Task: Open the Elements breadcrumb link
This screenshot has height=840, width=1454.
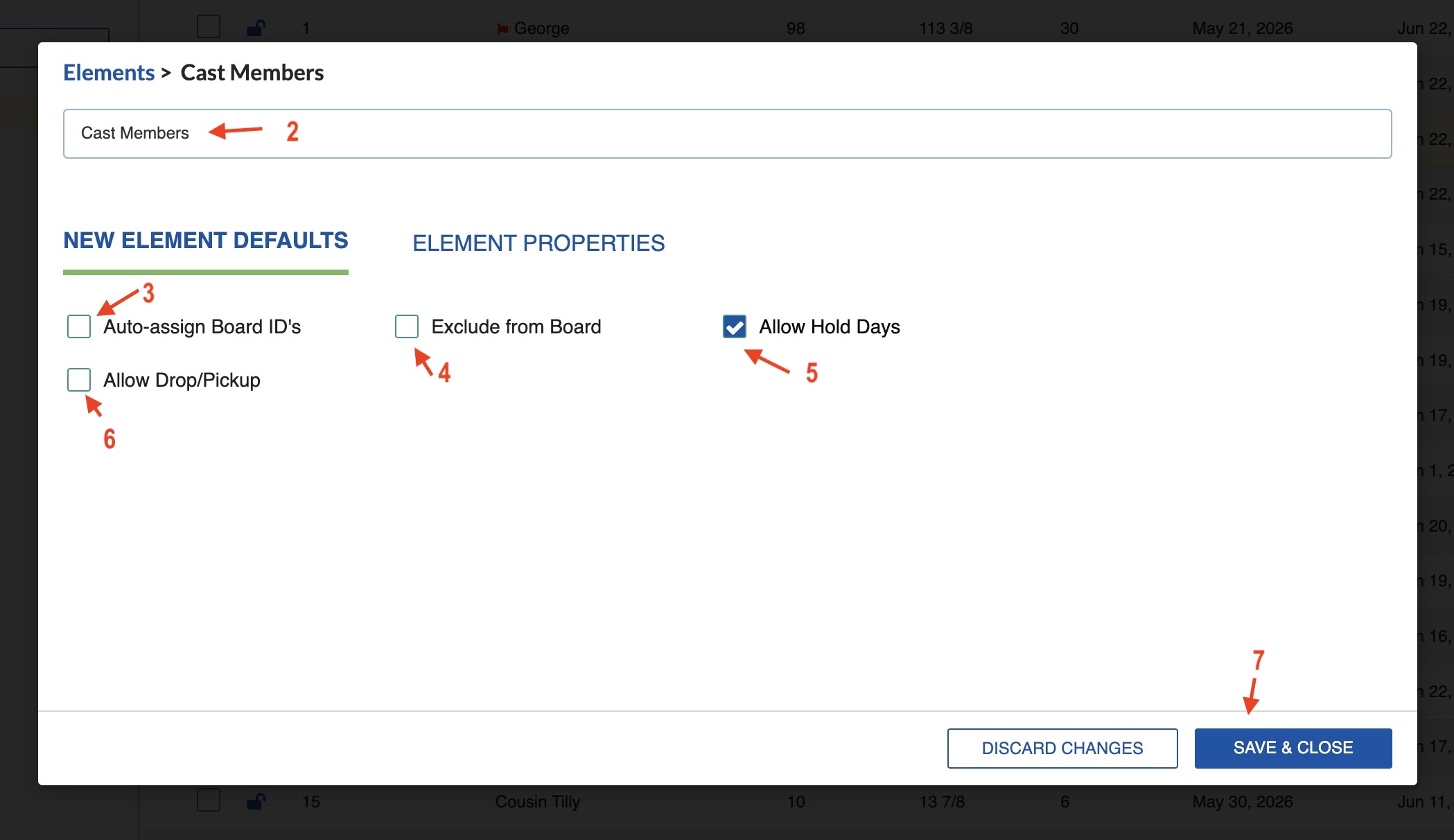Action: 109,72
